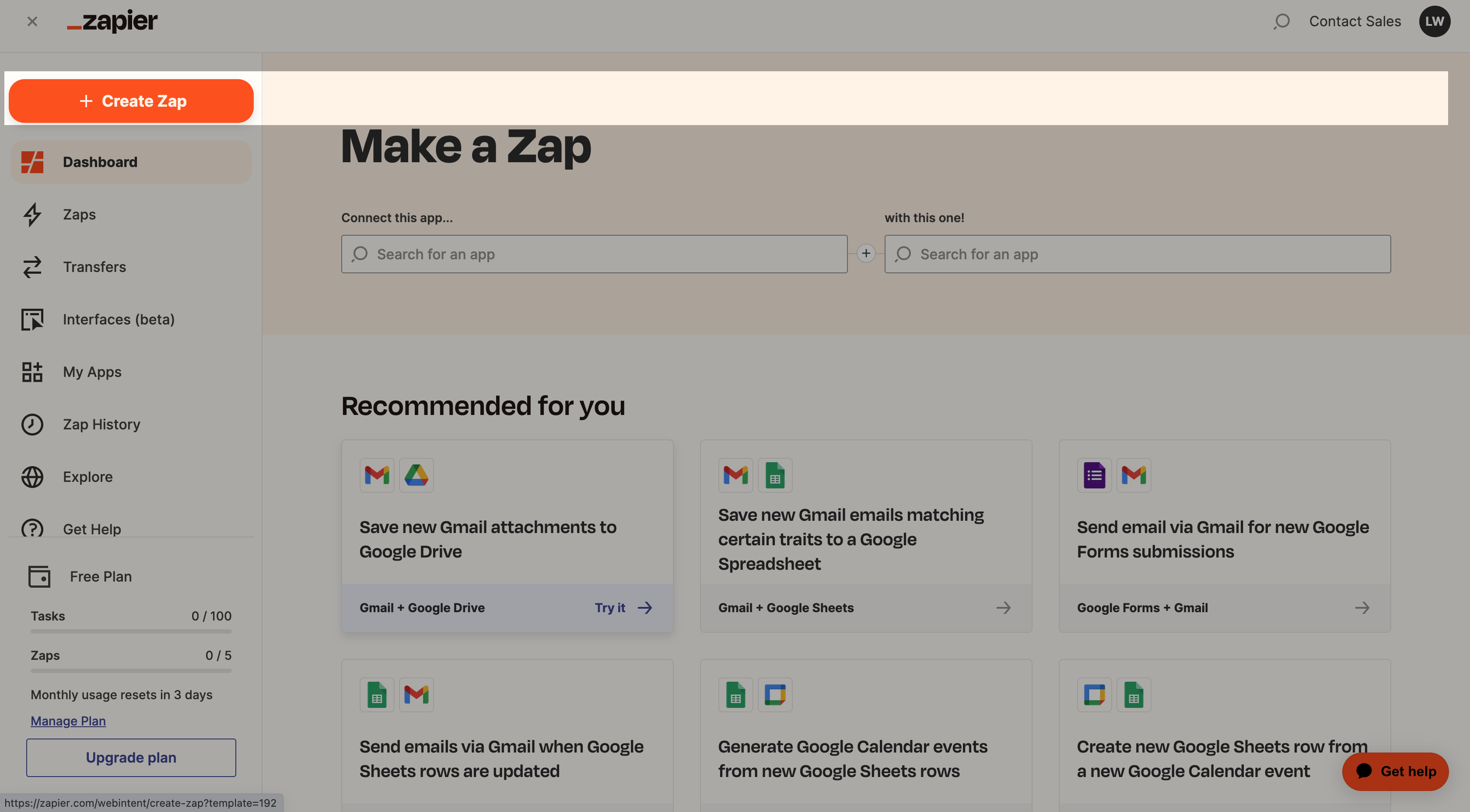
Task: Click the Zap History clock icon
Action: pyautogui.click(x=32, y=424)
